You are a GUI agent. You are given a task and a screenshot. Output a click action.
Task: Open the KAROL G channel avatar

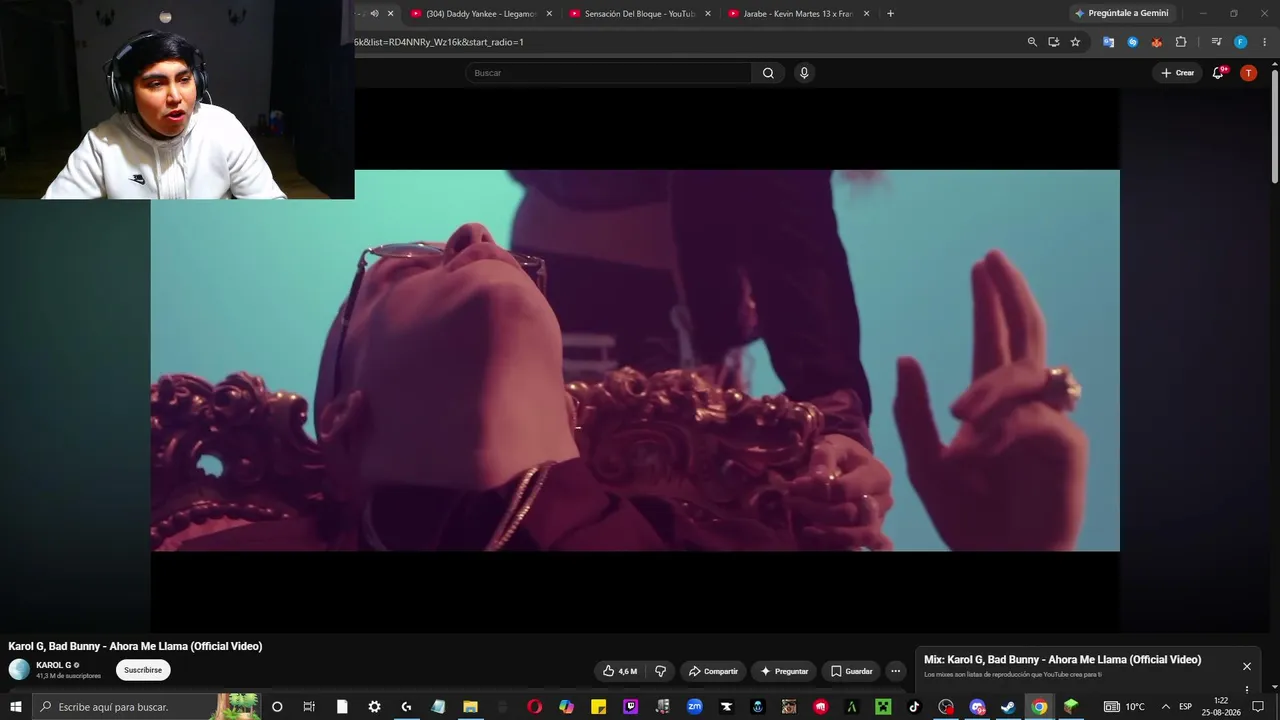(x=20, y=670)
